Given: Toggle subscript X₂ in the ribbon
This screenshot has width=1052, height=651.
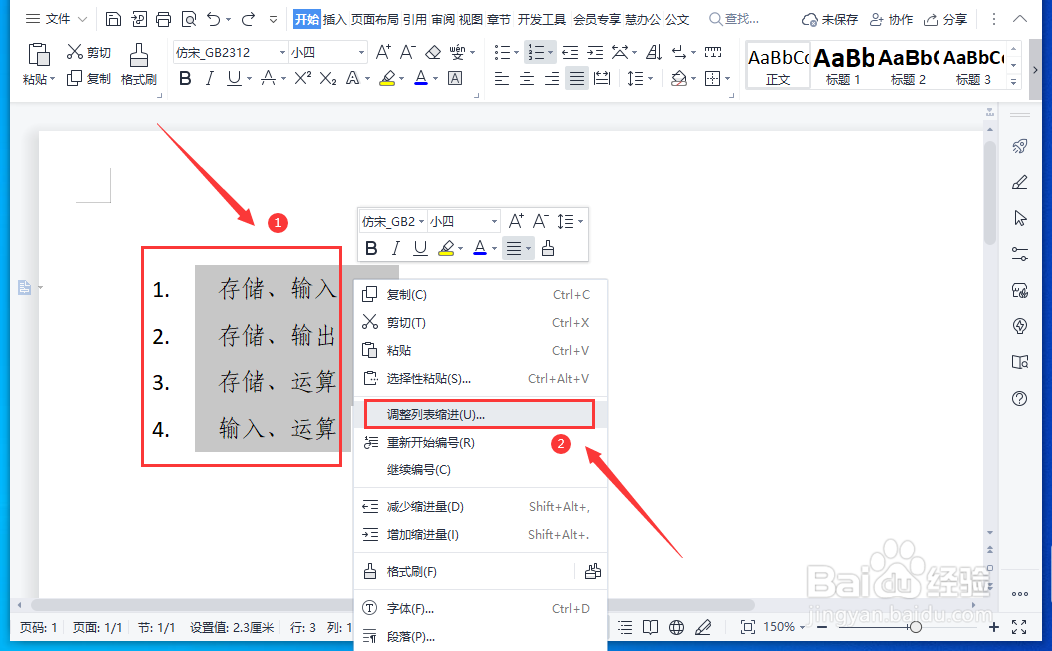Looking at the screenshot, I should [327, 79].
